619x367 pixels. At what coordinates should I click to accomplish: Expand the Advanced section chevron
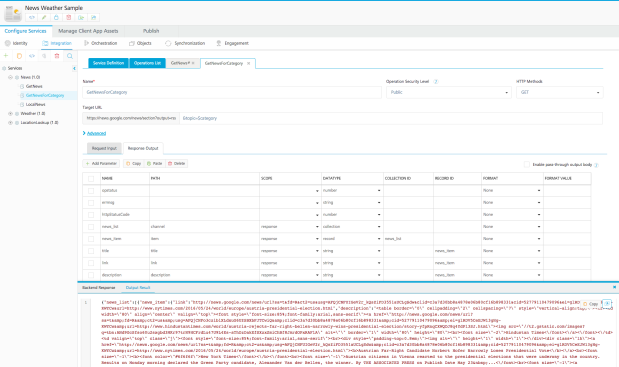(84, 133)
